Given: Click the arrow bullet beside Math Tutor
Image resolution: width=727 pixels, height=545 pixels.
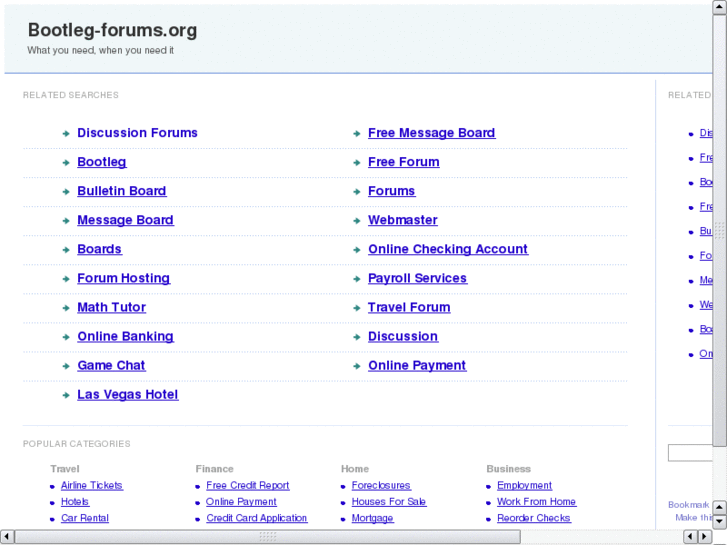Looking at the screenshot, I should pos(65,308).
